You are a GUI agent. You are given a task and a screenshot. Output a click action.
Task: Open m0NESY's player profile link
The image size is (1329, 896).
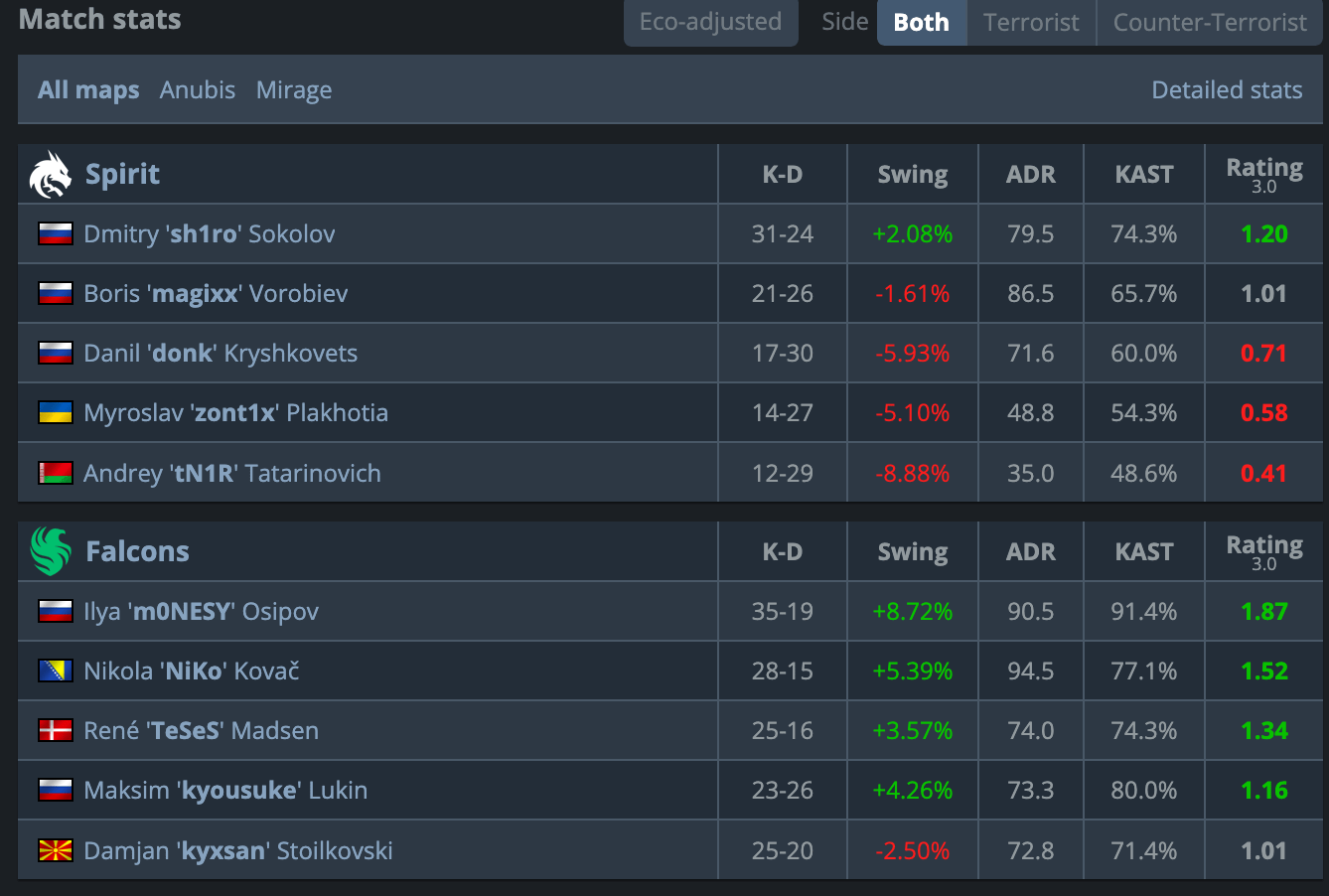(x=201, y=612)
